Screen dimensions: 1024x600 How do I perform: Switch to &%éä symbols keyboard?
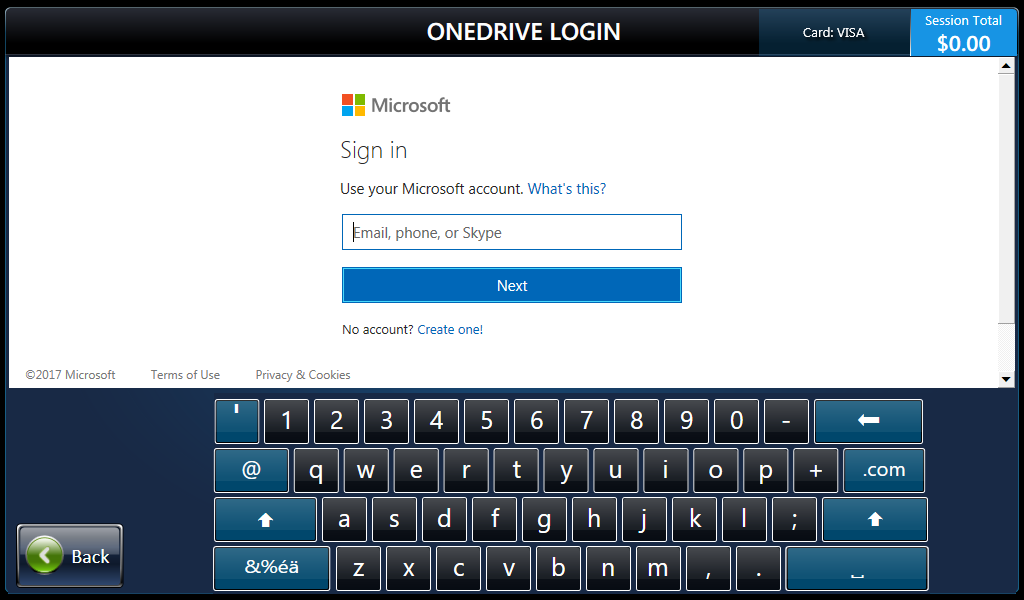coord(272,569)
